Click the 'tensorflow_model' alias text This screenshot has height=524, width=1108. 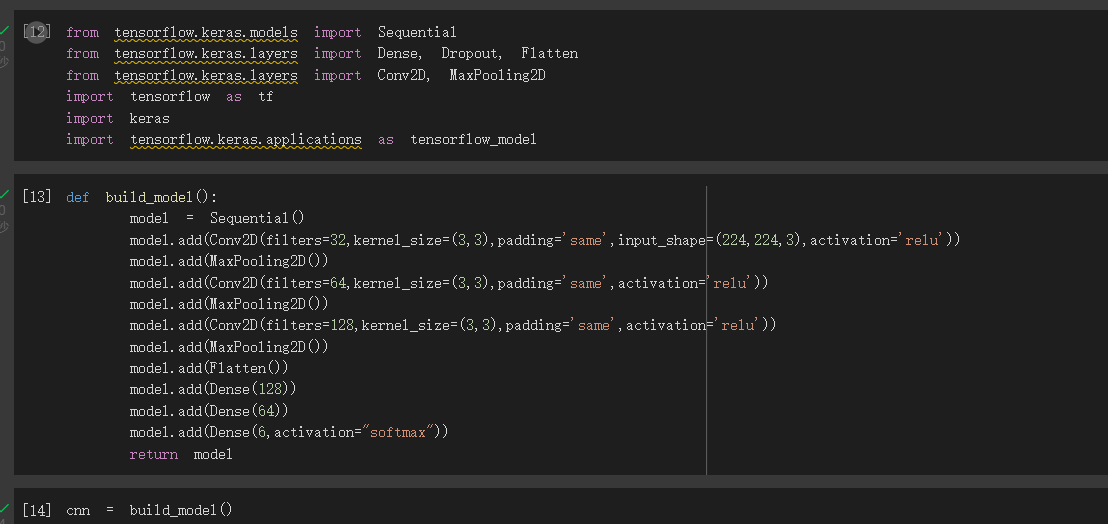[473, 140]
